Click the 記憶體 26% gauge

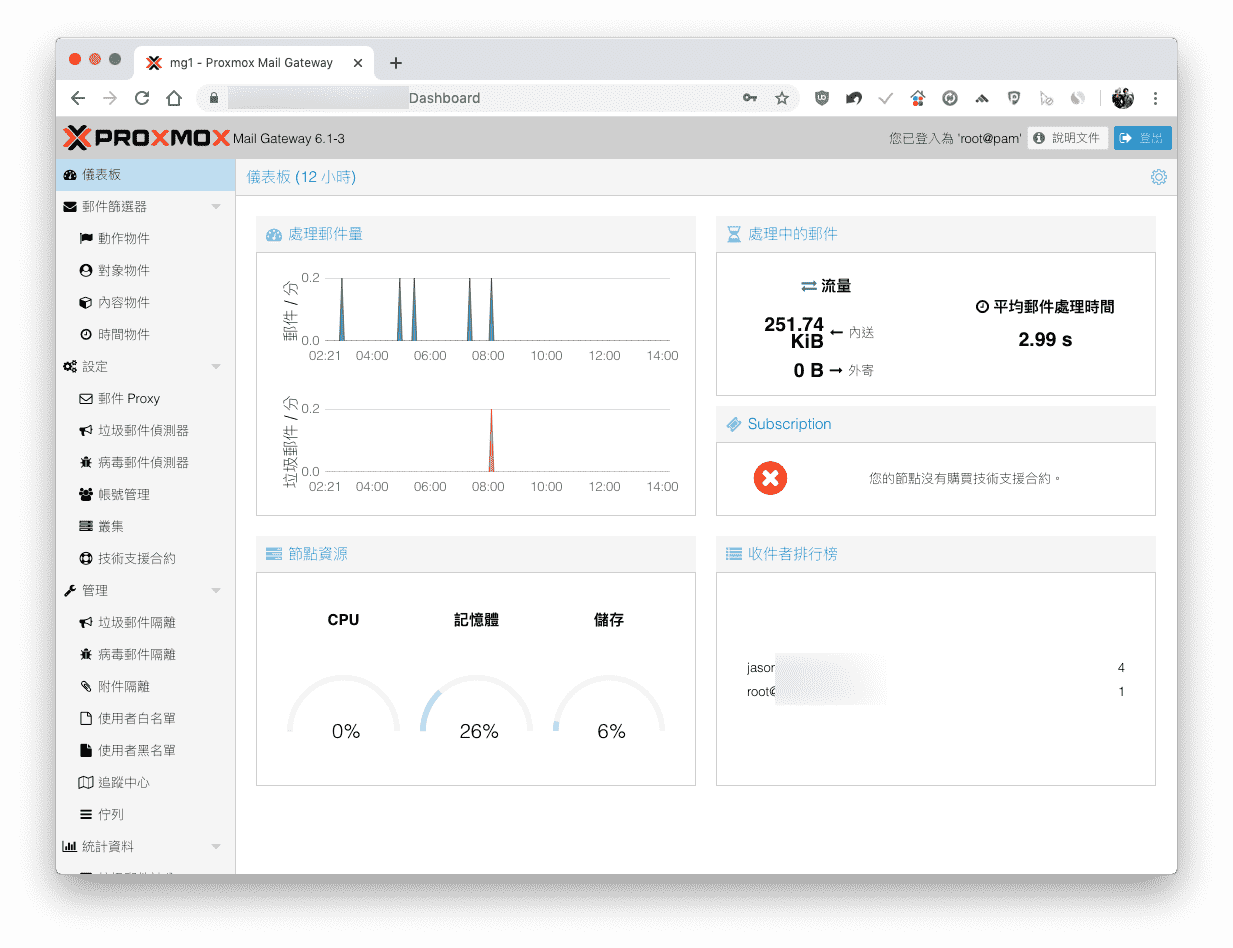coord(477,708)
